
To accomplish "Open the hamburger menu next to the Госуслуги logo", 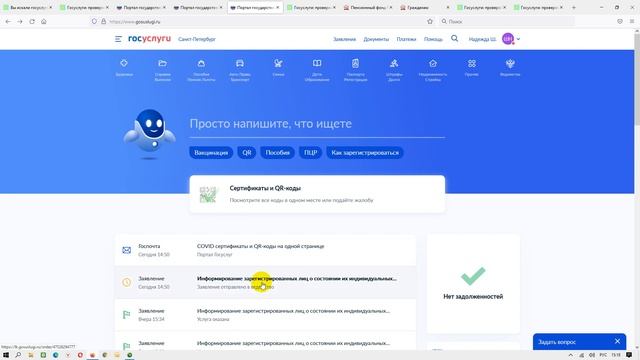I will click(118, 39).
